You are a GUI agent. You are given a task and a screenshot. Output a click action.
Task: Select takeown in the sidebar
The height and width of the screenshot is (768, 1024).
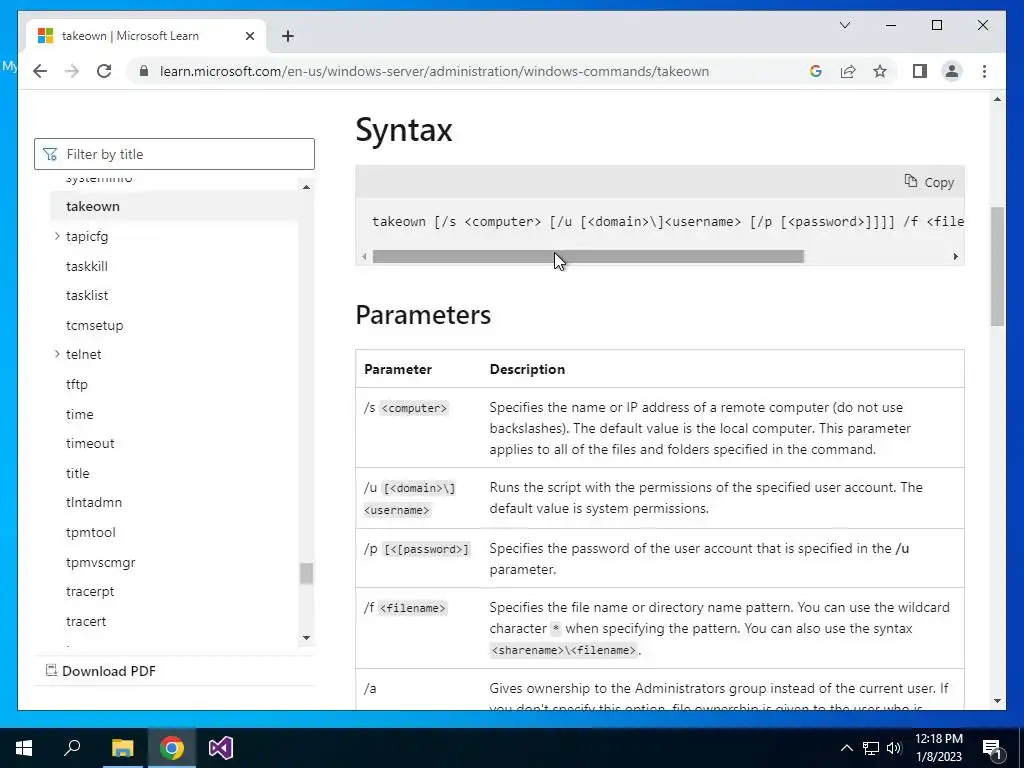93,206
